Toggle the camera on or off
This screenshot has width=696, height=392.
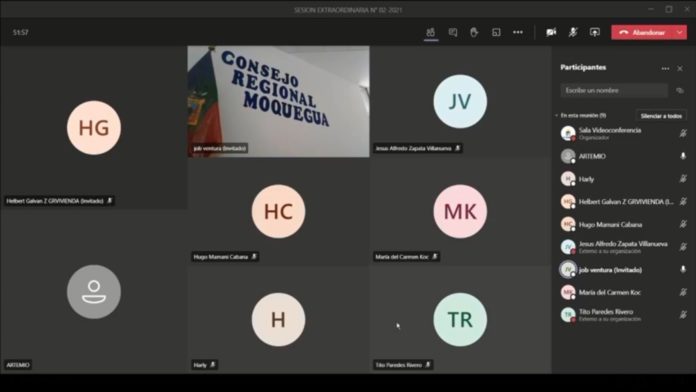551,32
